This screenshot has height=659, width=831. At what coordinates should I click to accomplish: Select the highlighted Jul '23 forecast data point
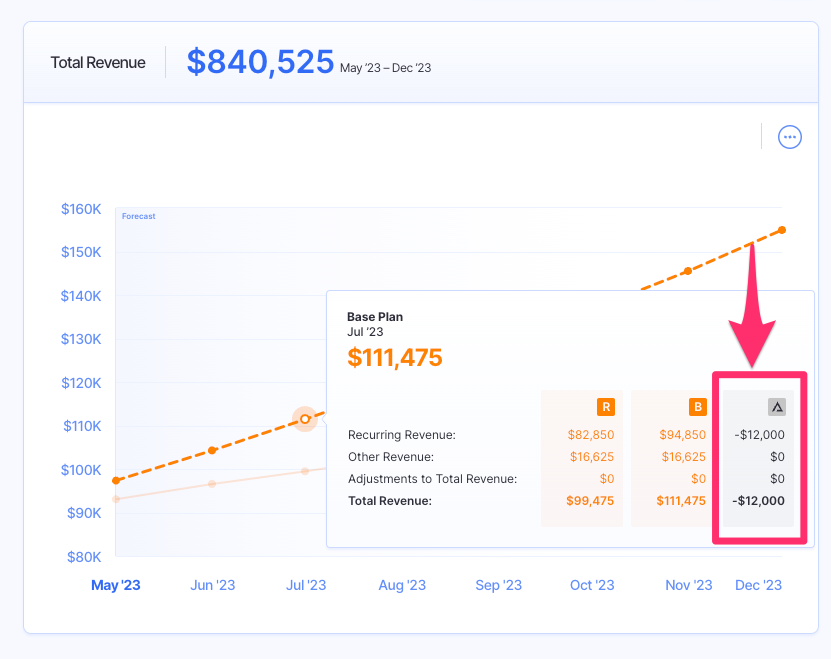coord(305,419)
